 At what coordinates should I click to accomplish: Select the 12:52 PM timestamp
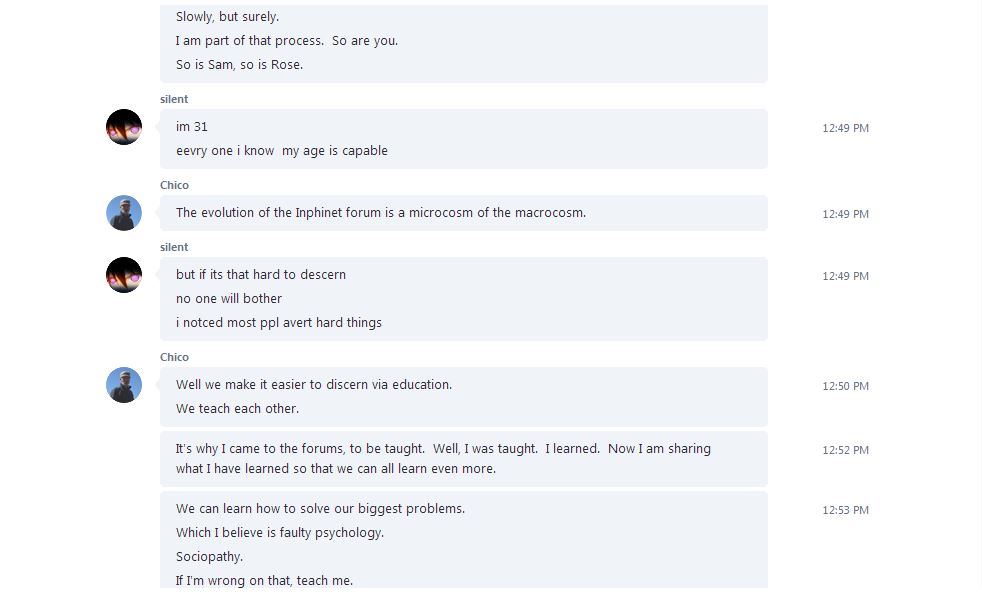[x=845, y=450]
